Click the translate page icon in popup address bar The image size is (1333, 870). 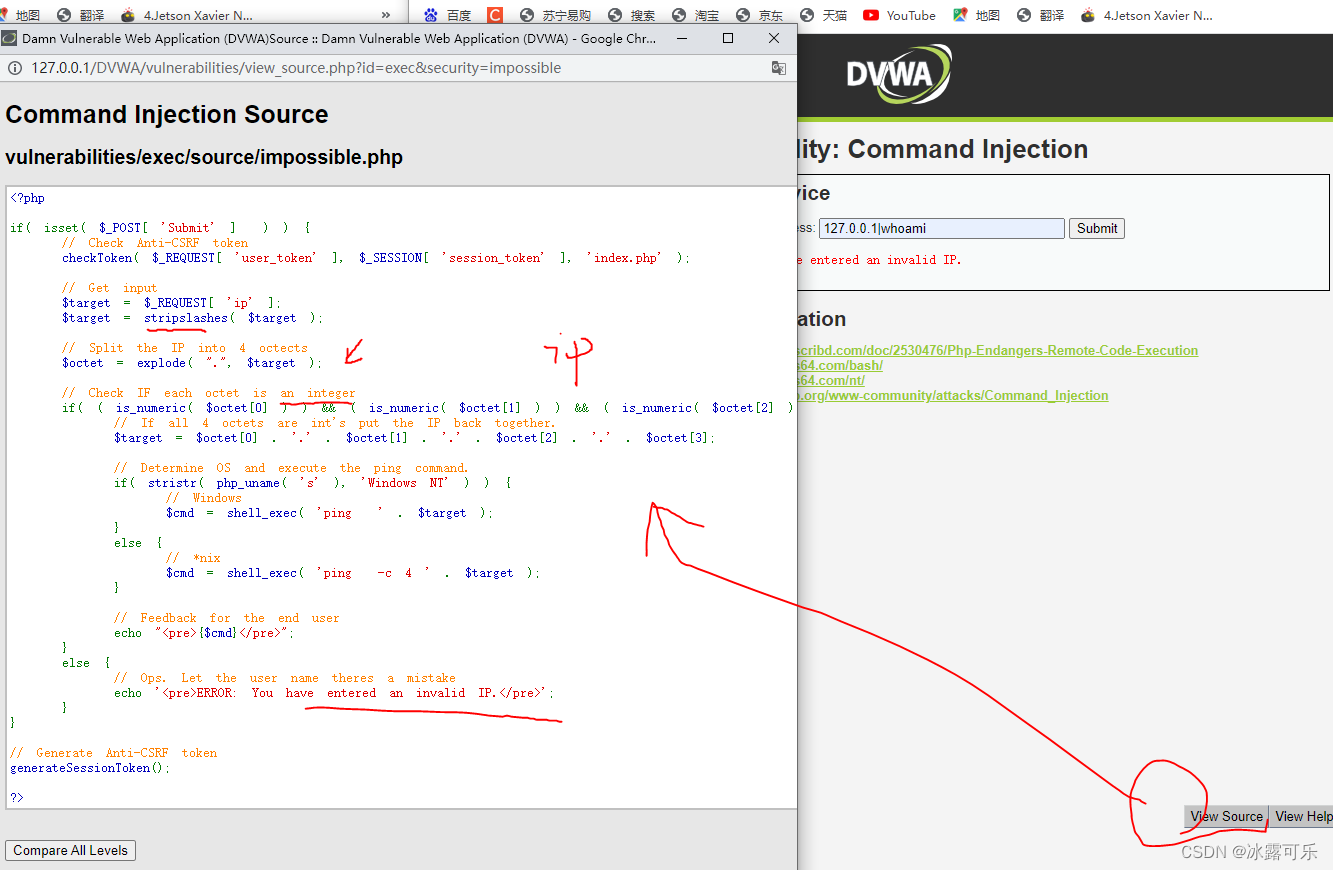click(x=778, y=68)
